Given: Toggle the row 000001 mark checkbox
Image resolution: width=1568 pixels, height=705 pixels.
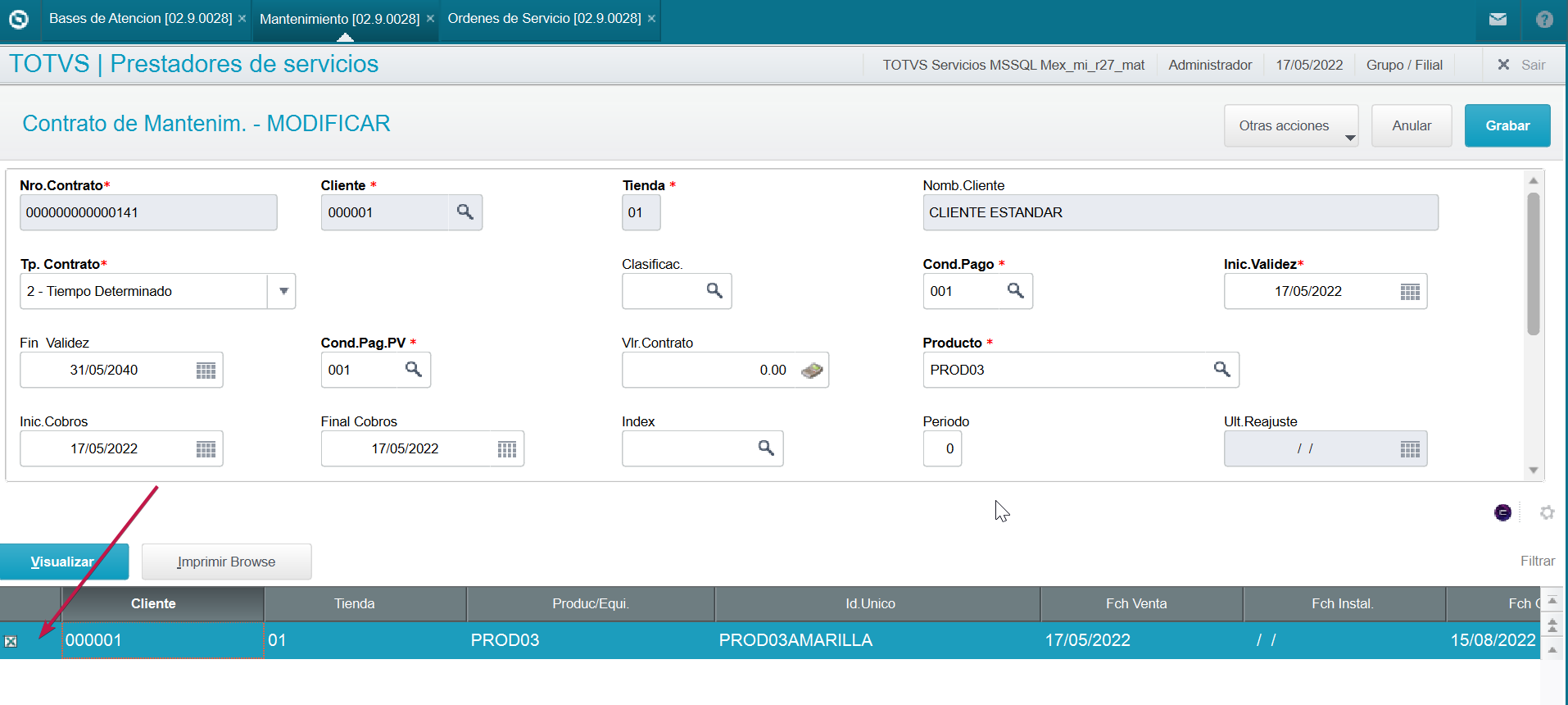Looking at the screenshot, I should 11,641.
